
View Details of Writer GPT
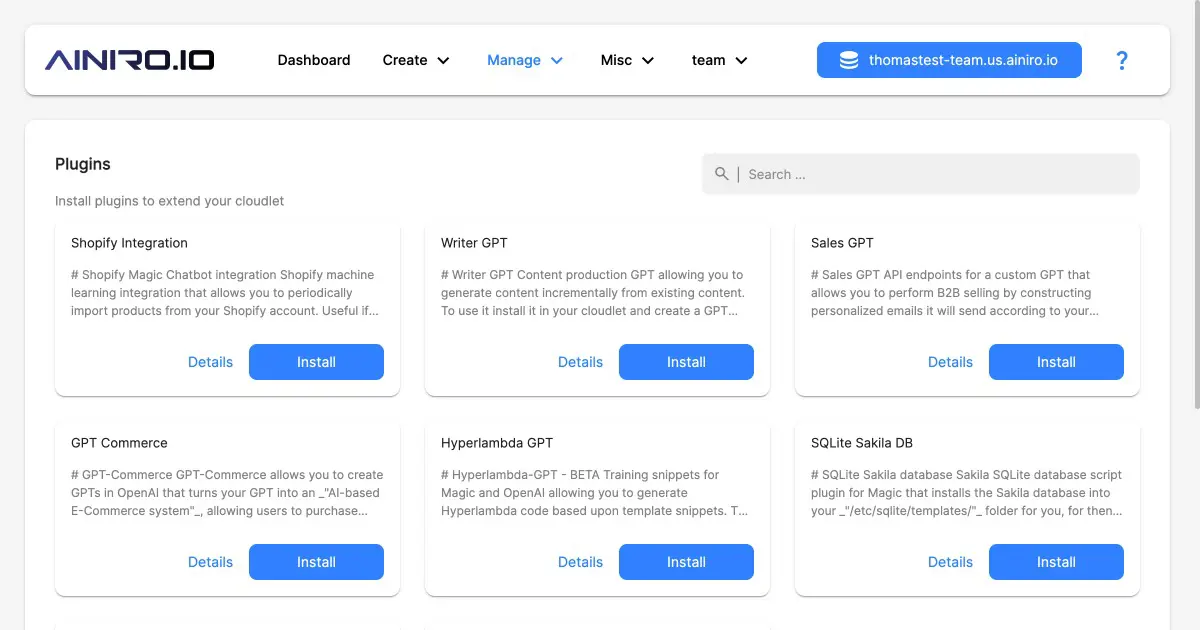tap(580, 362)
